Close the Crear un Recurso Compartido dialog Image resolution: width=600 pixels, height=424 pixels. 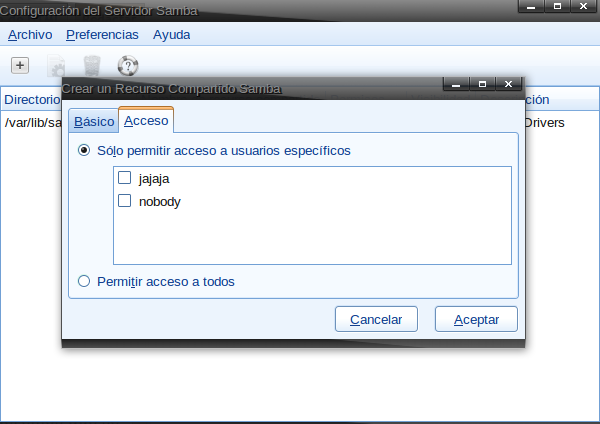(x=509, y=85)
